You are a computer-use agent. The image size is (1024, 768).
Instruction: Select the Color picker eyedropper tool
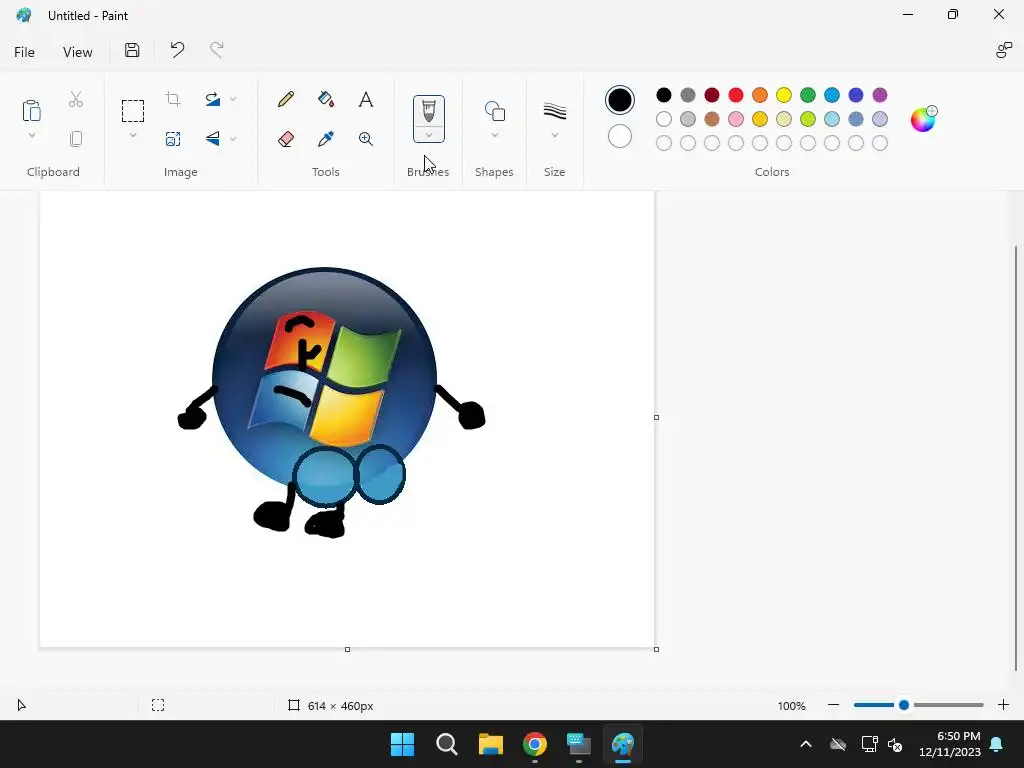(x=326, y=138)
